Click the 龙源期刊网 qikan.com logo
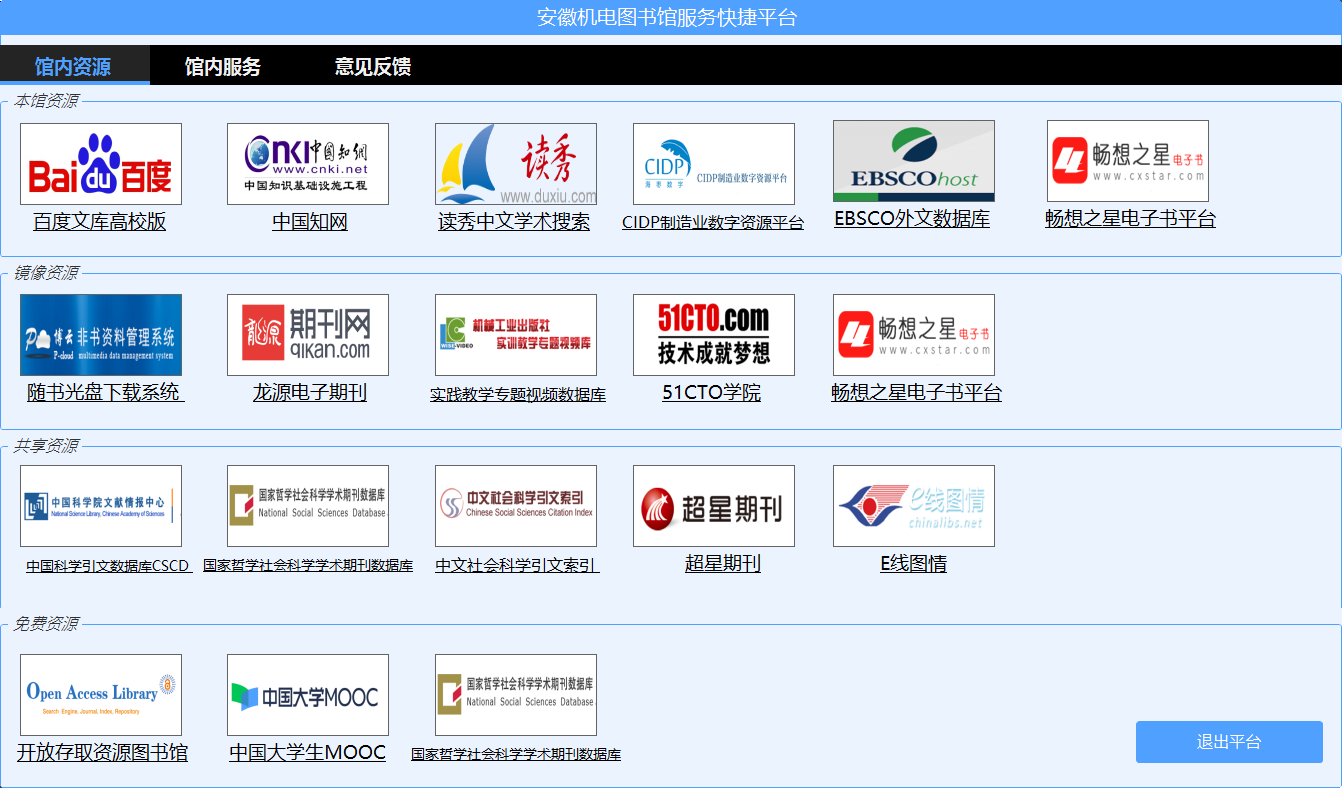This screenshot has width=1342, height=788. click(x=308, y=335)
